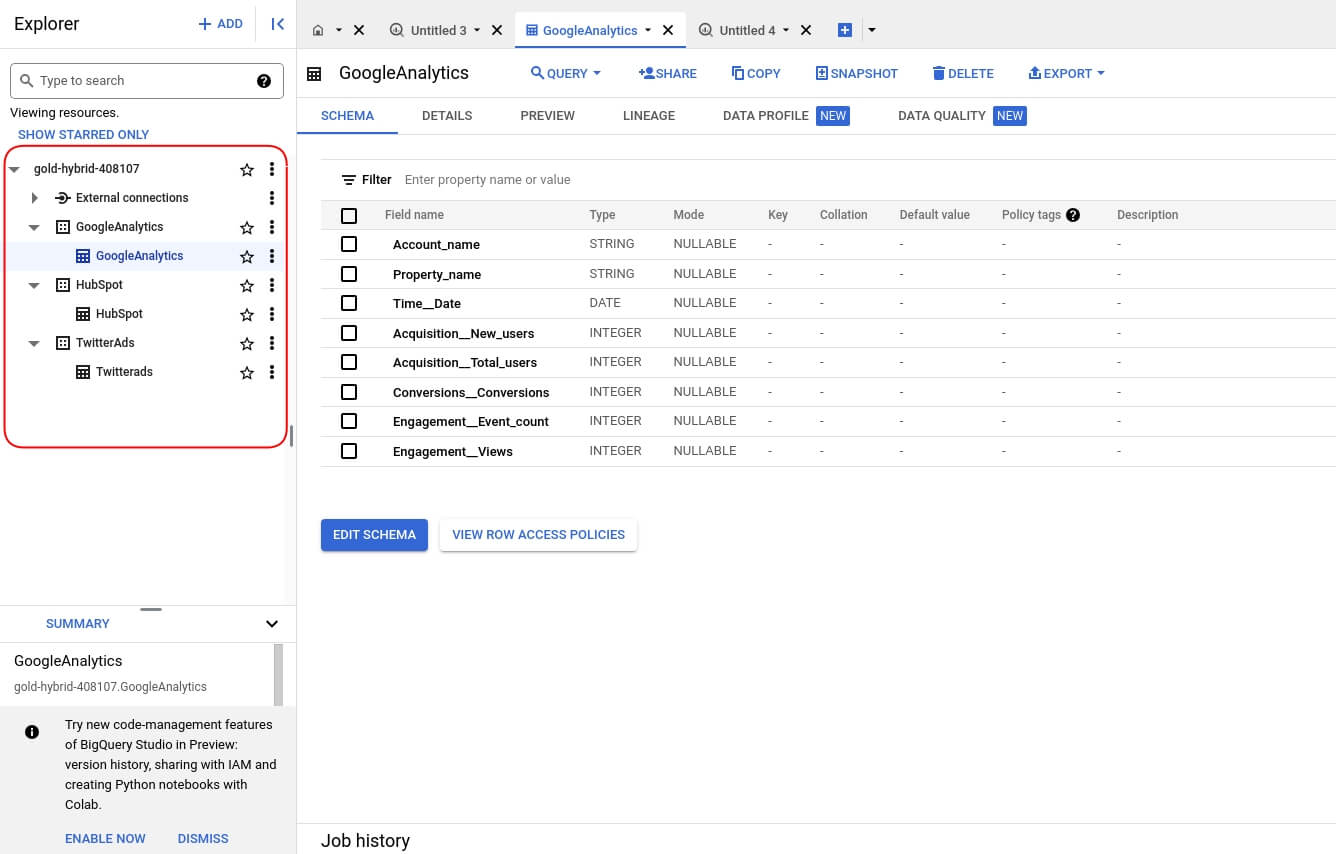The width and height of the screenshot is (1336, 854).
Task: Expand the External connections node
Action: (x=35, y=197)
